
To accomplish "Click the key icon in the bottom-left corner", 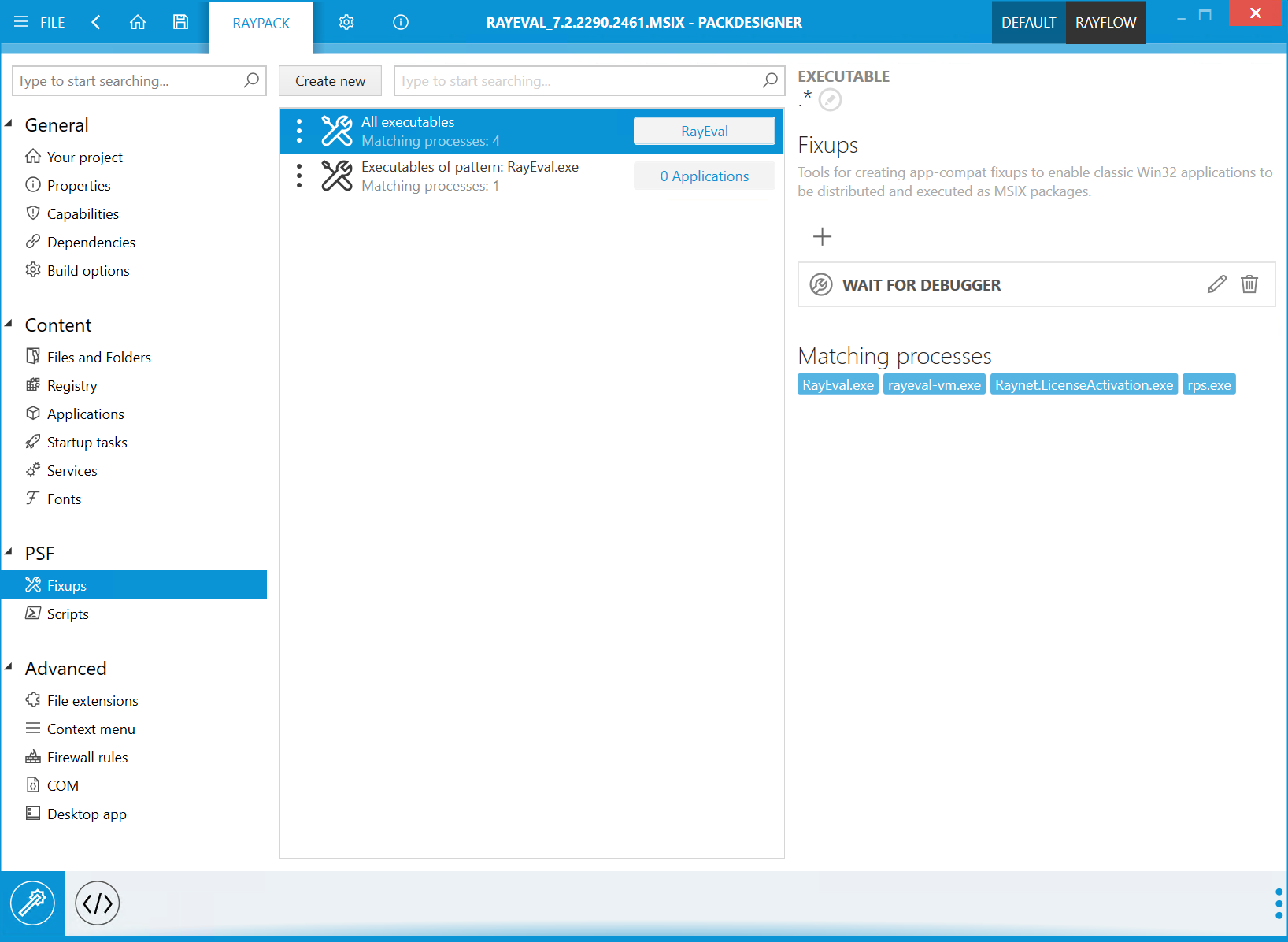I will (32, 903).
